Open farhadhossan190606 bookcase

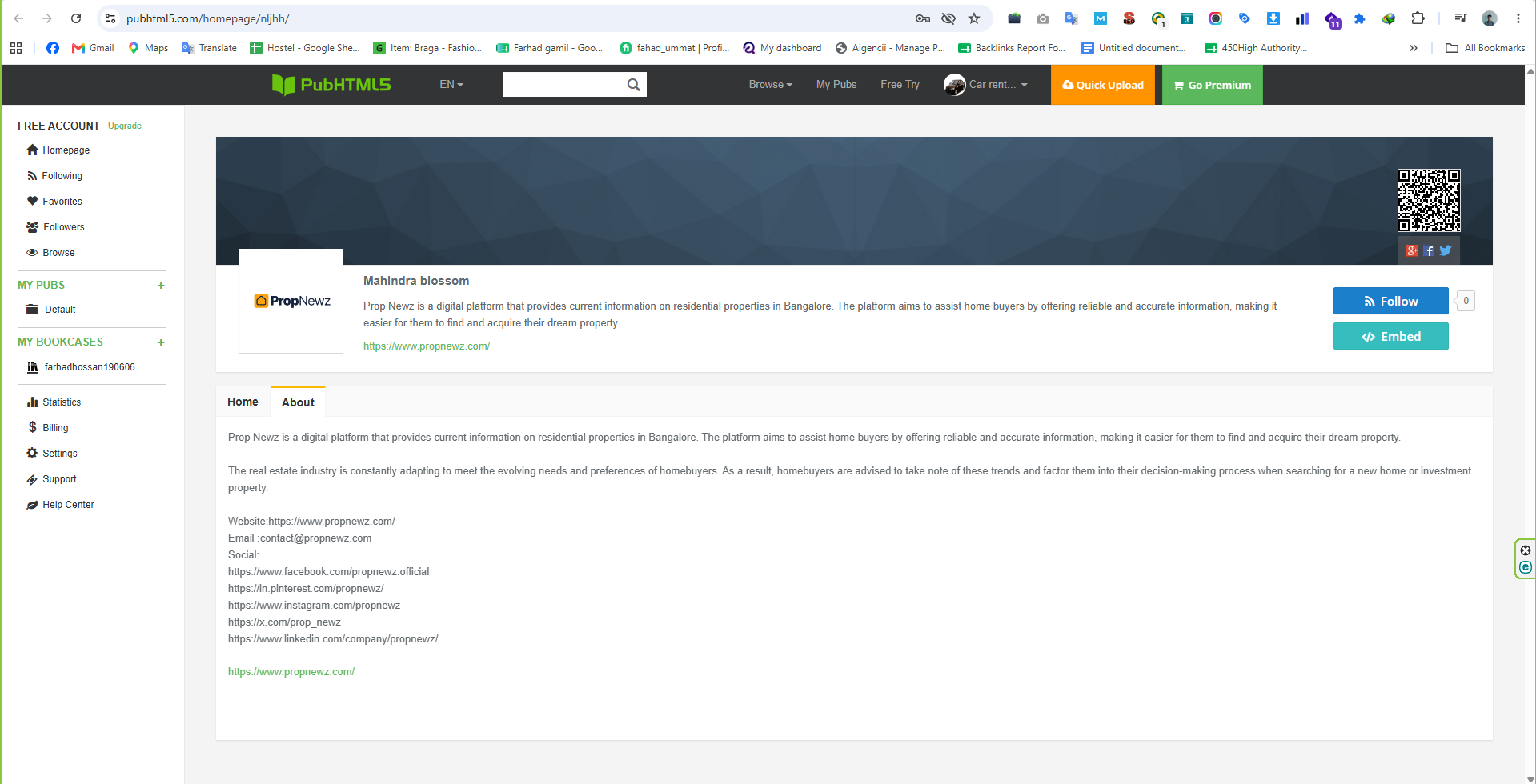pyautogui.click(x=82, y=367)
